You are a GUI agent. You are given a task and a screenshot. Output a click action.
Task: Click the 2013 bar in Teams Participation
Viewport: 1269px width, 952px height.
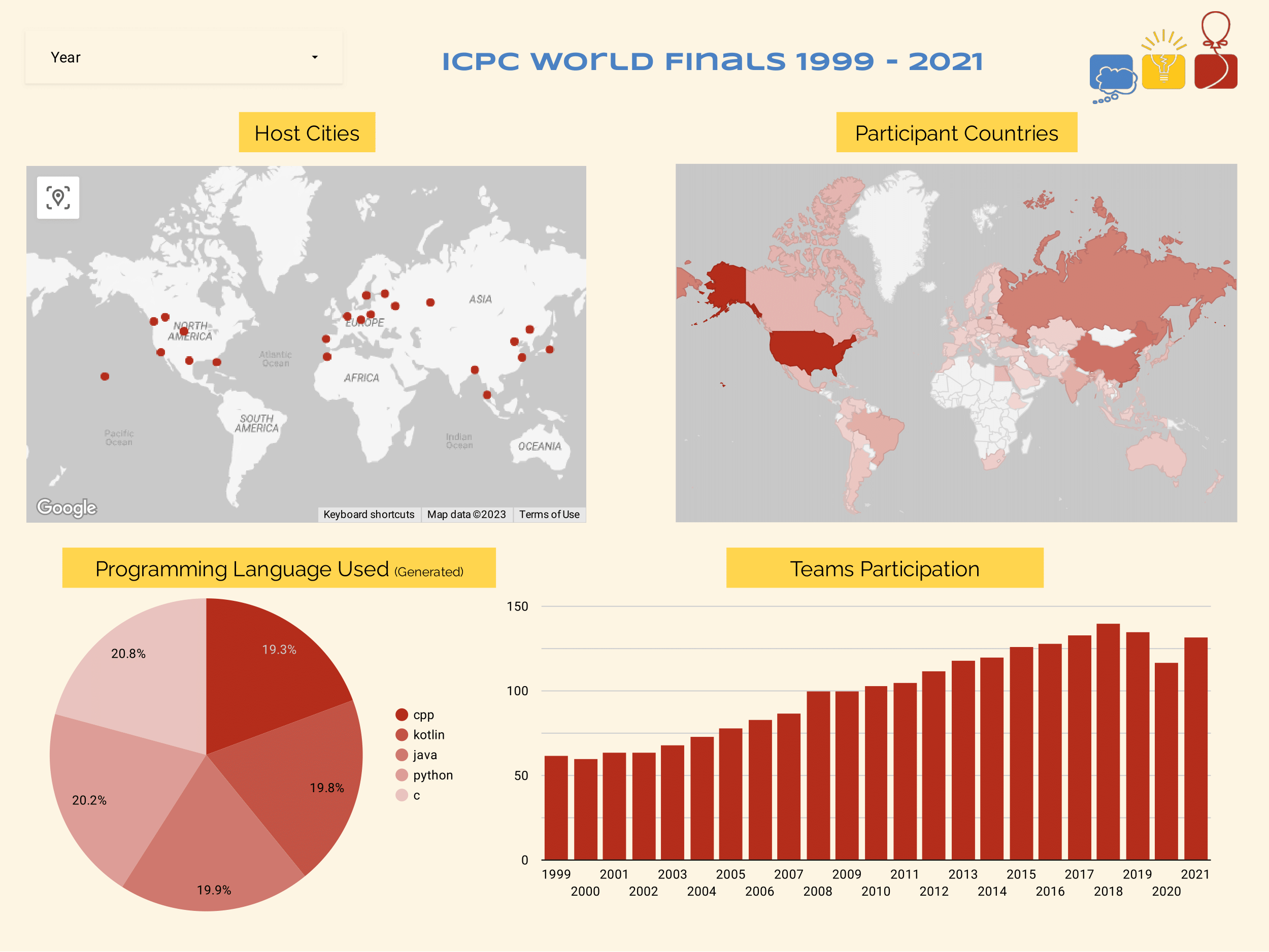pos(963,760)
